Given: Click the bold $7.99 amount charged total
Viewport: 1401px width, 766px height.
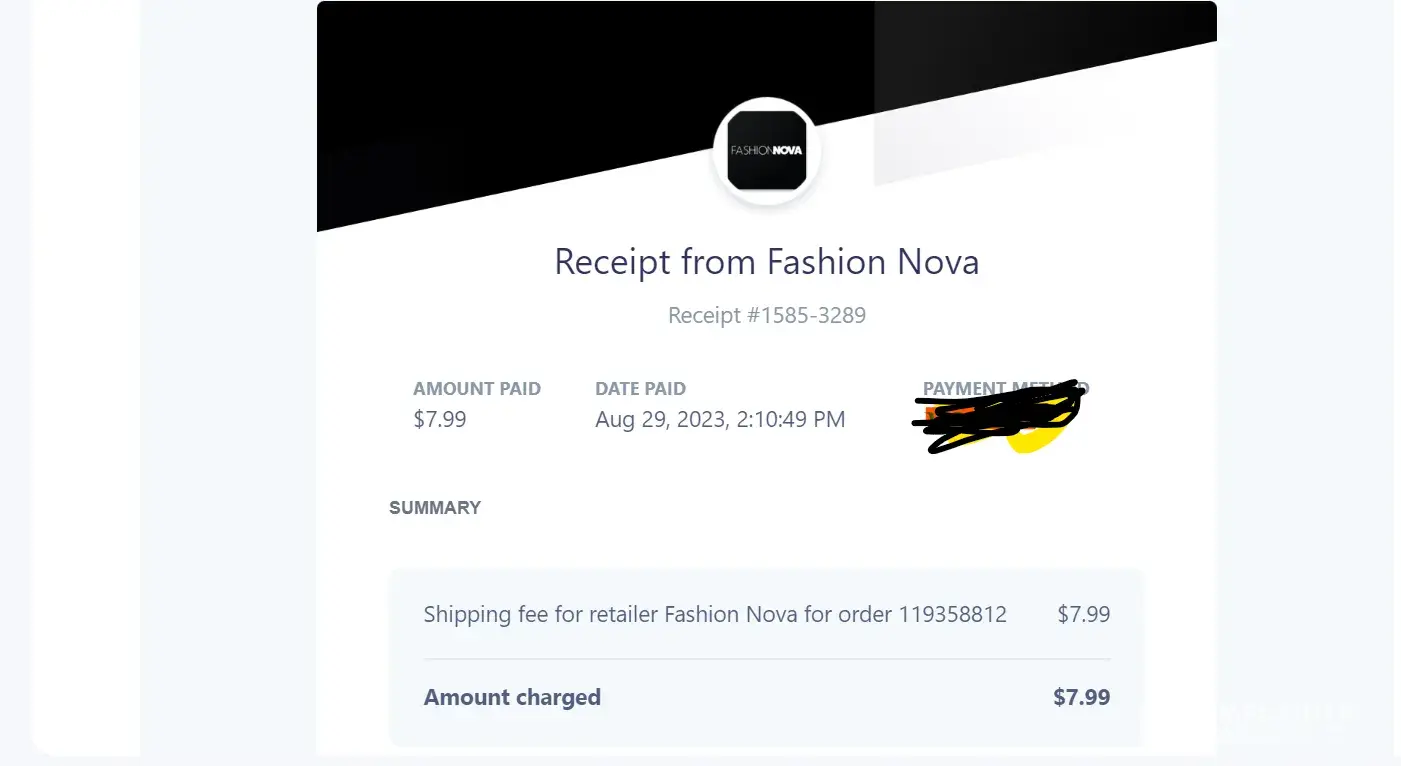Looking at the screenshot, I should coord(1081,697).
